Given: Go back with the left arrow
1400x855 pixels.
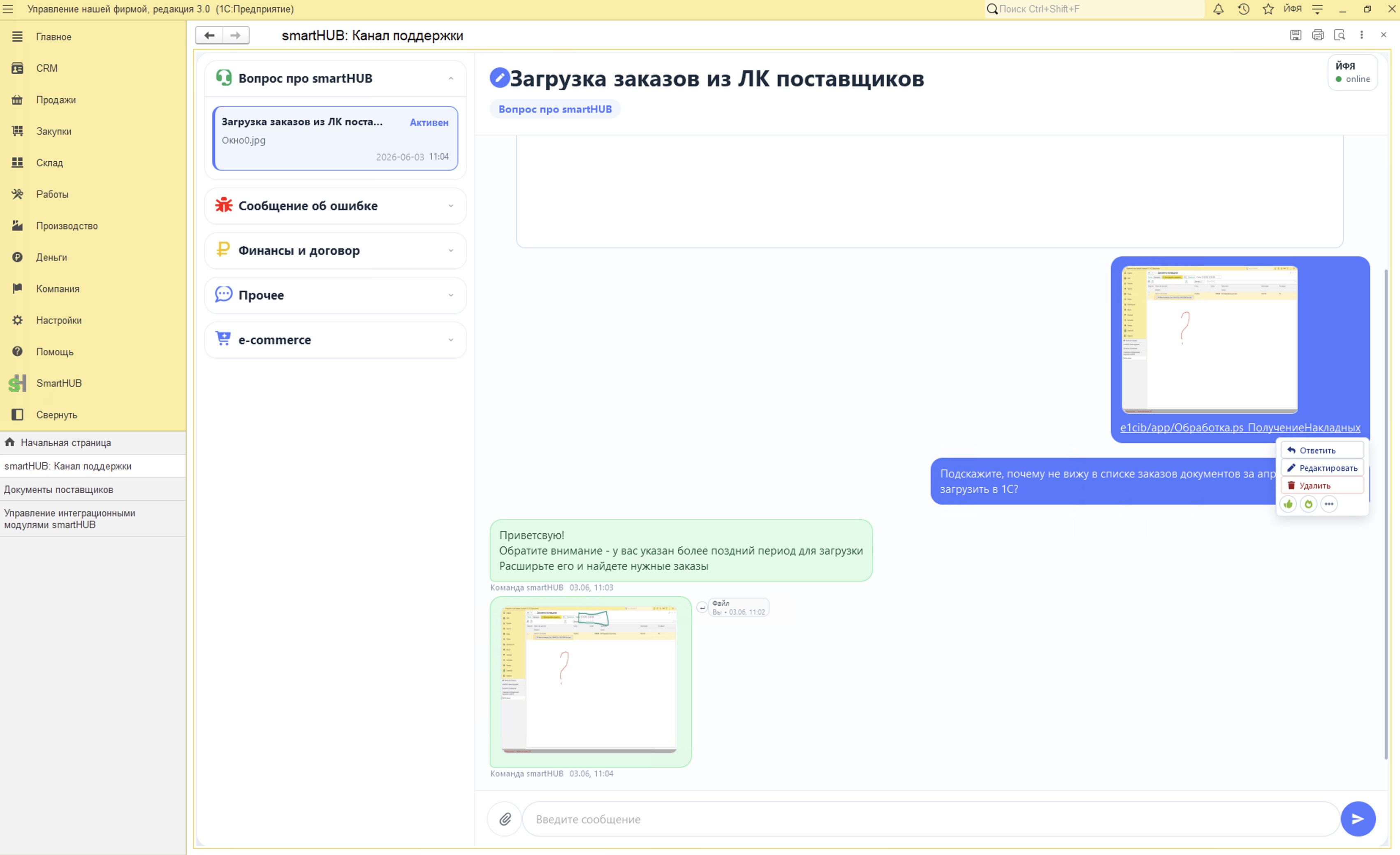Looking at the screenshot, I should [x=209, y=35].
